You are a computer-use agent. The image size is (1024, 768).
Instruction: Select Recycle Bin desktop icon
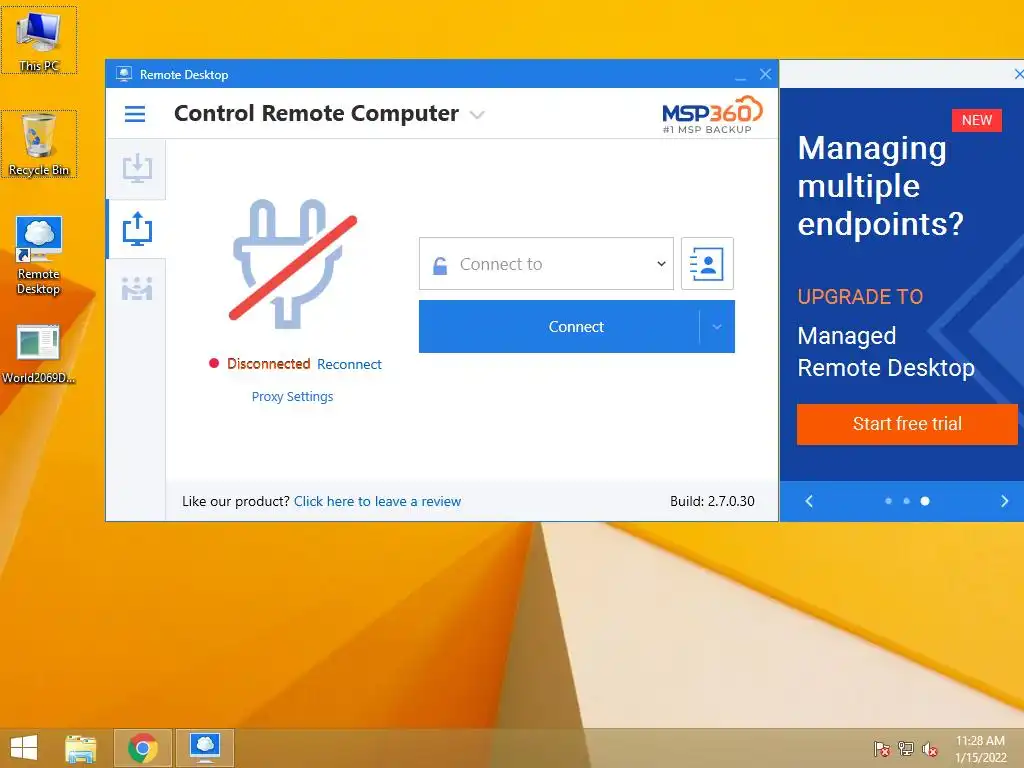point(39,144)
